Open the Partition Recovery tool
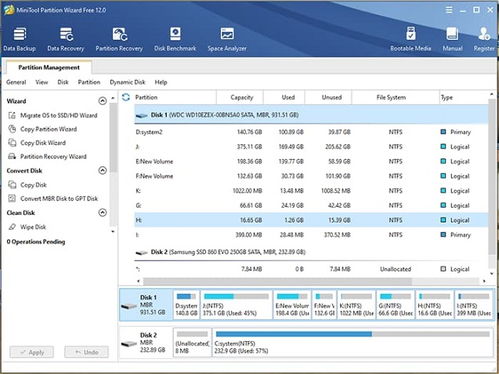The image size is (499, 374). (x=119, y=39)
